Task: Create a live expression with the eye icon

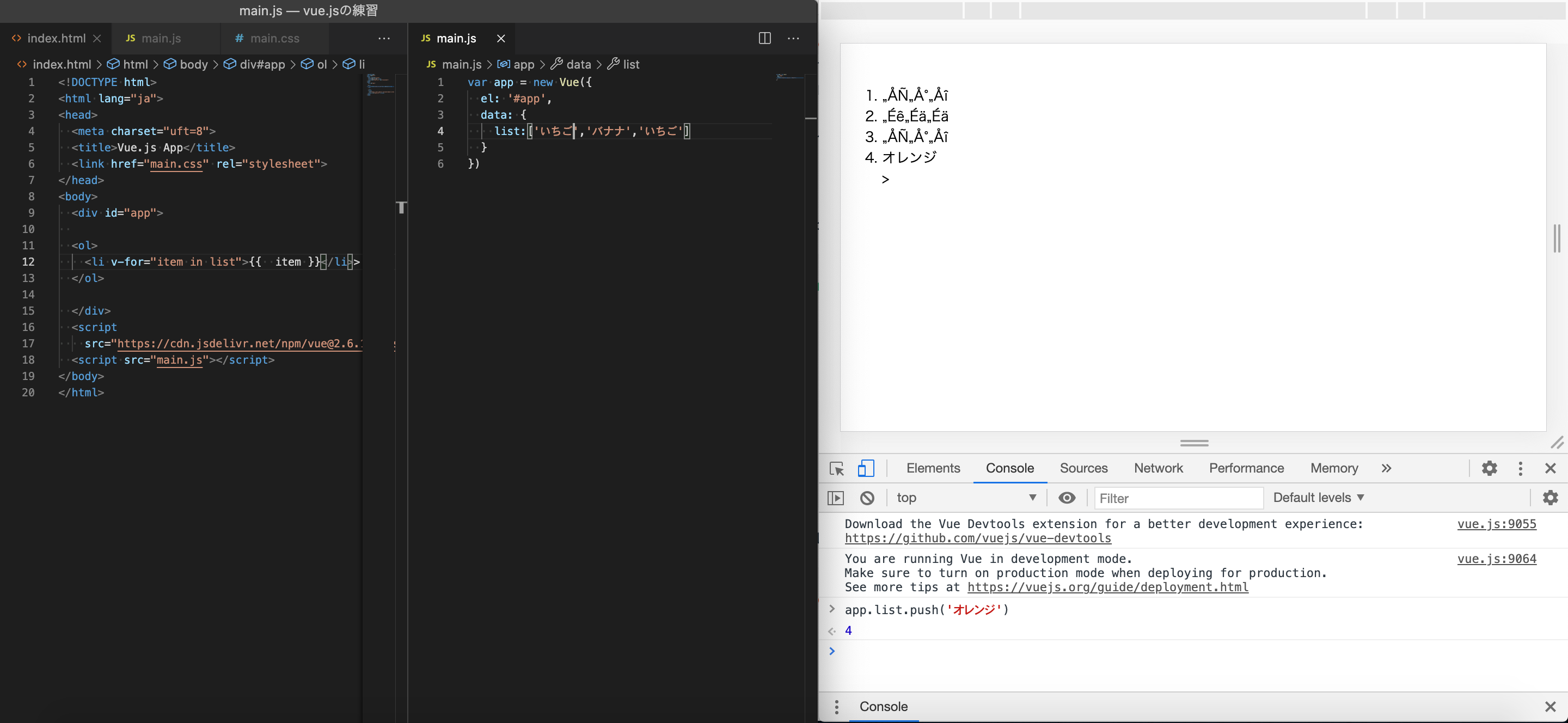Action: (x=1067, y=497)
